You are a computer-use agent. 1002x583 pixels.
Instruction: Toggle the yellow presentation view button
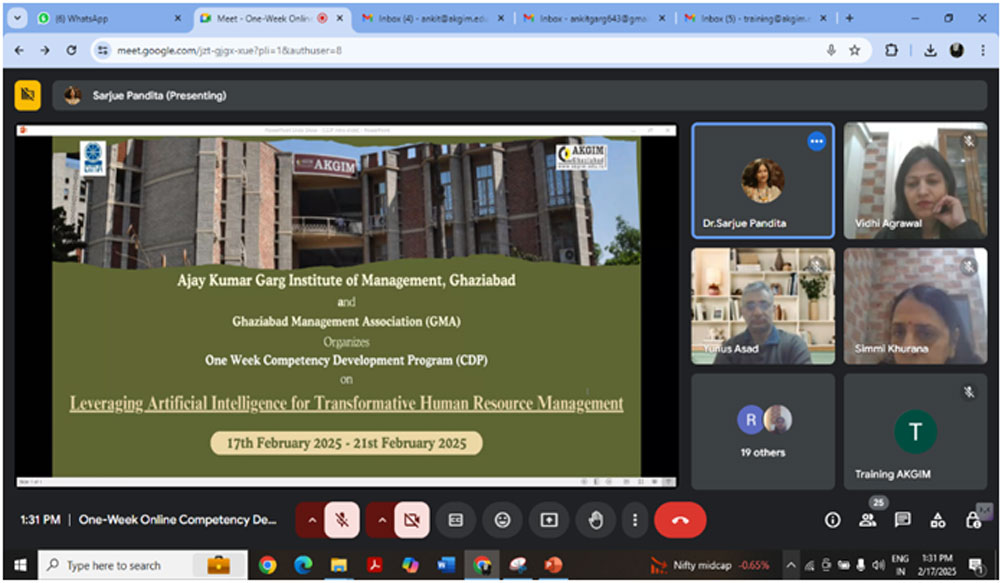click(27, 95)
